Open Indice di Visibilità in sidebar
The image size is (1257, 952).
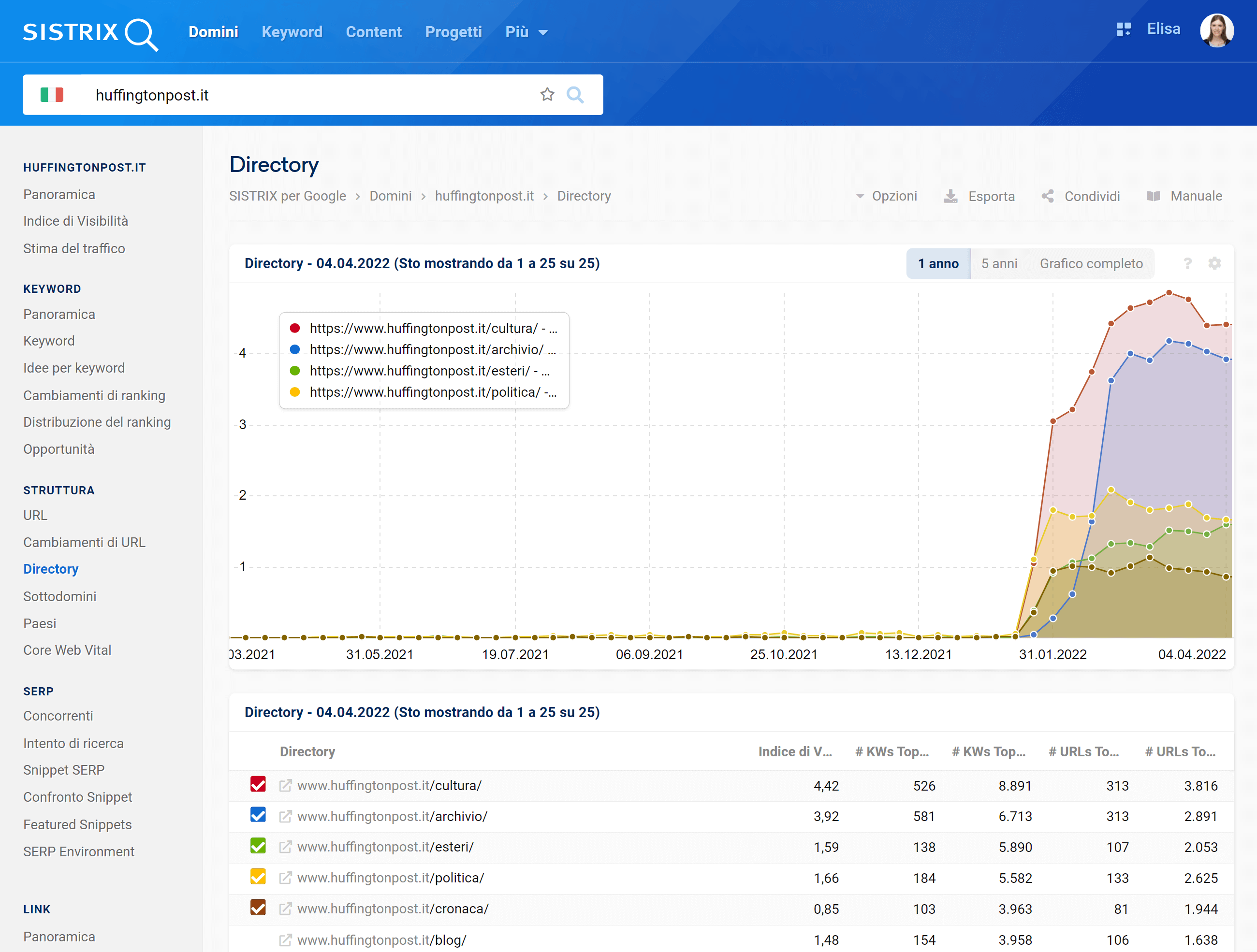click(75, 221)
